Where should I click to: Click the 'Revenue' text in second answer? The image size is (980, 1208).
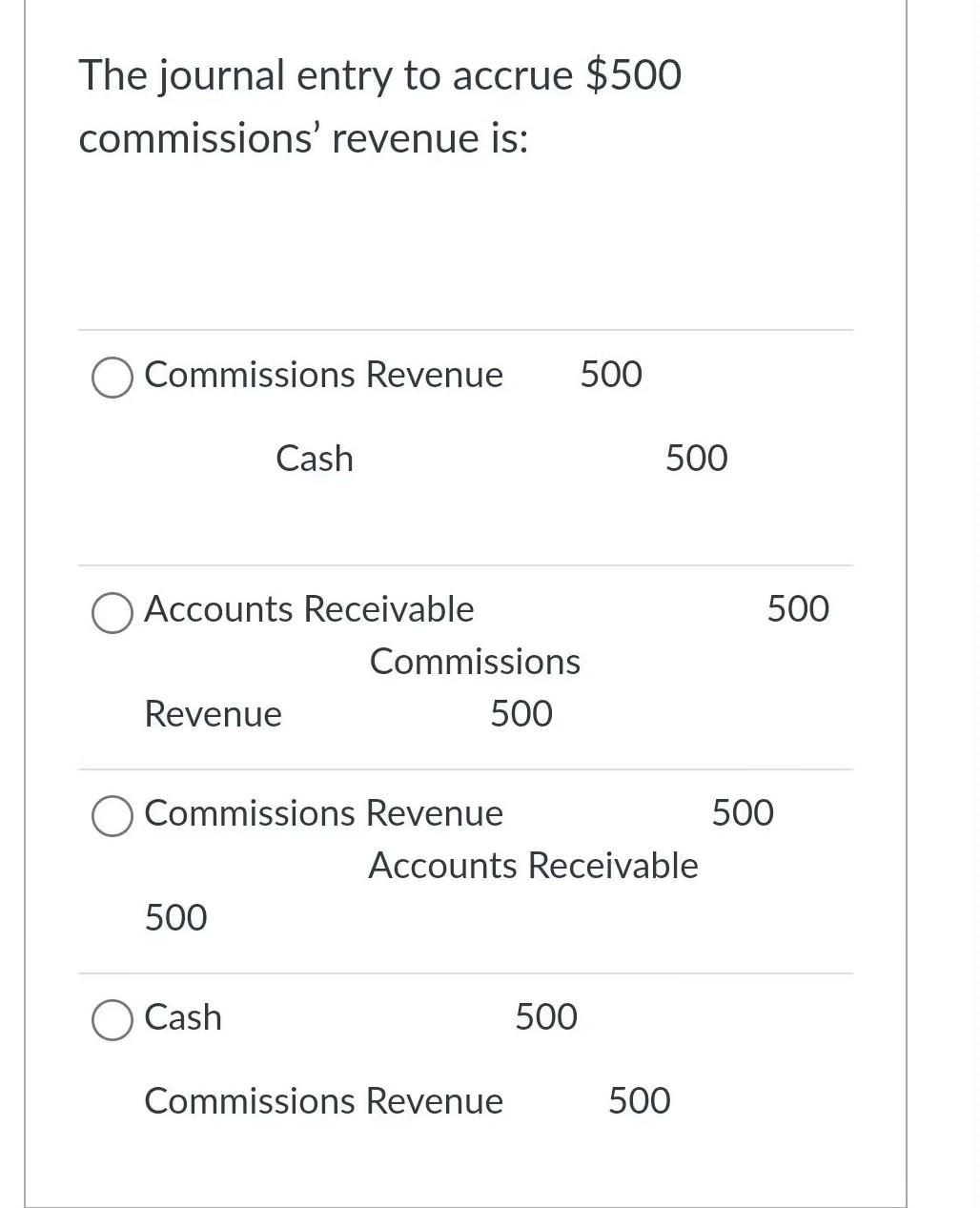click(213, 714)
